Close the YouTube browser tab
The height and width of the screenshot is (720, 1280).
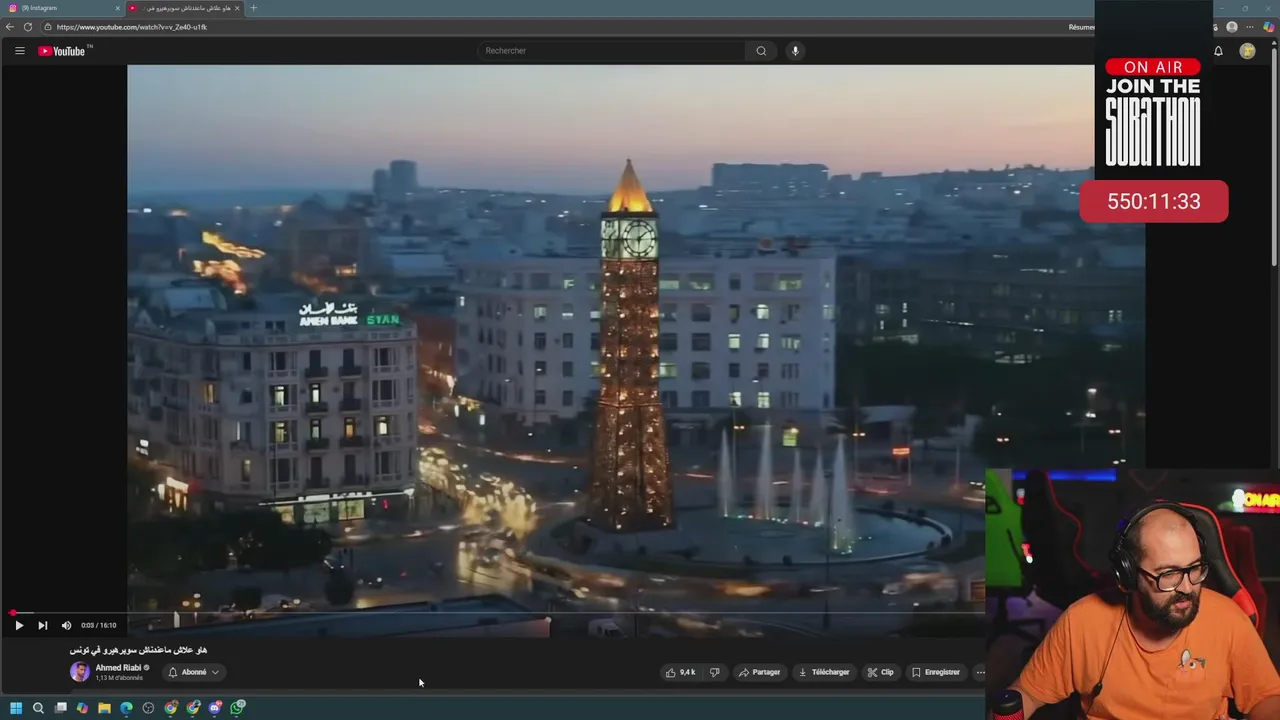[237, 8]
